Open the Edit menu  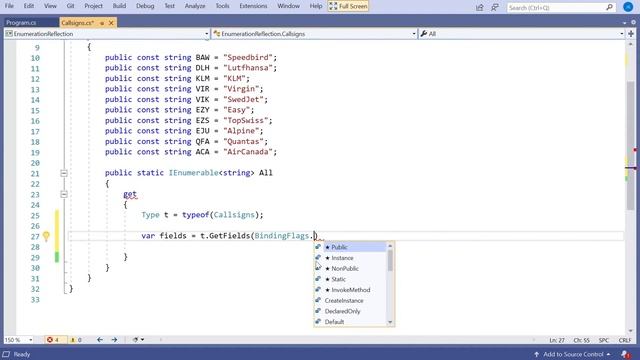coord(29,6)
